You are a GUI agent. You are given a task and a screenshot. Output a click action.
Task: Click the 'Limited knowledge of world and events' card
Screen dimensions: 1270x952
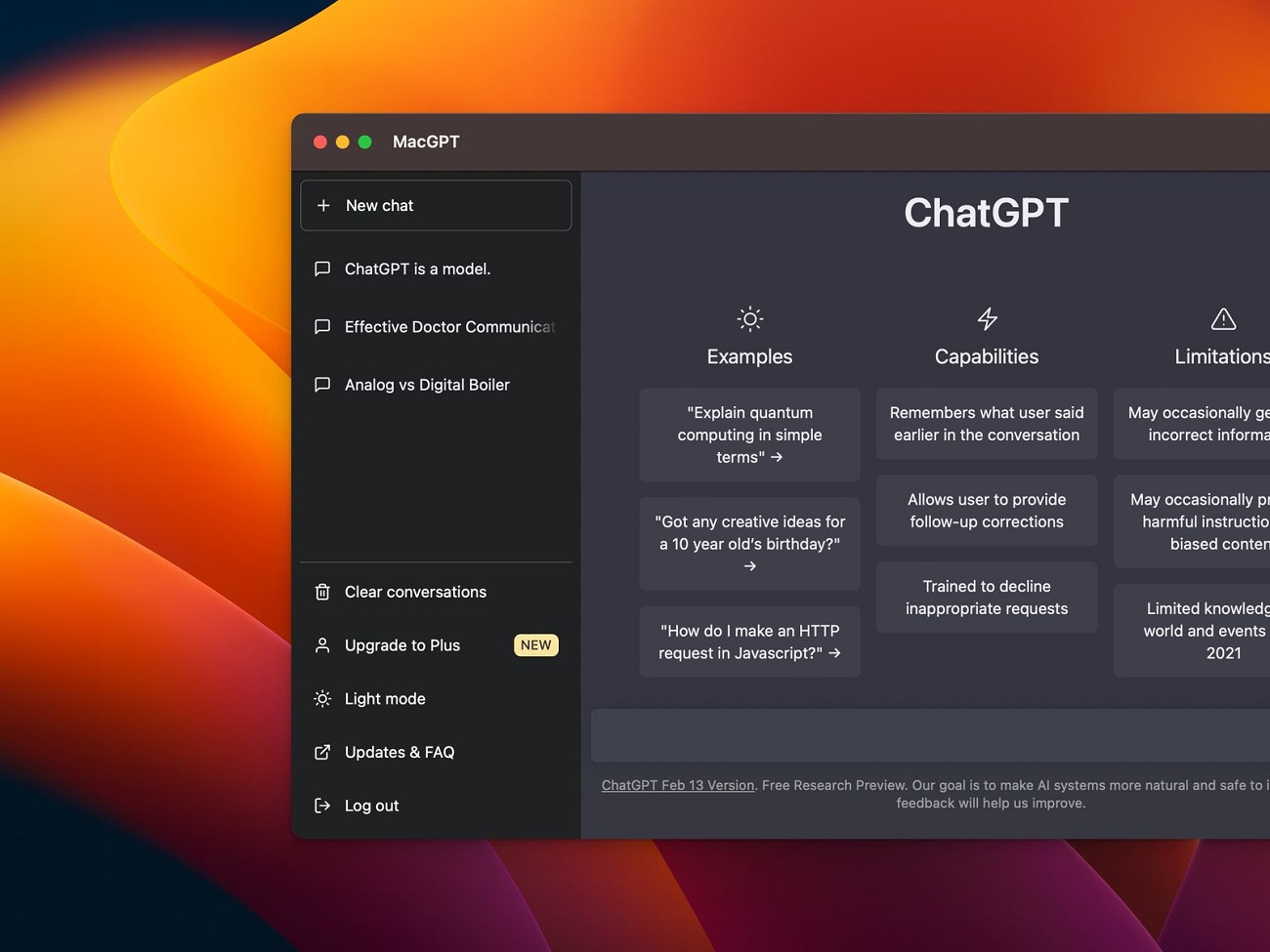click(1192, 631)
